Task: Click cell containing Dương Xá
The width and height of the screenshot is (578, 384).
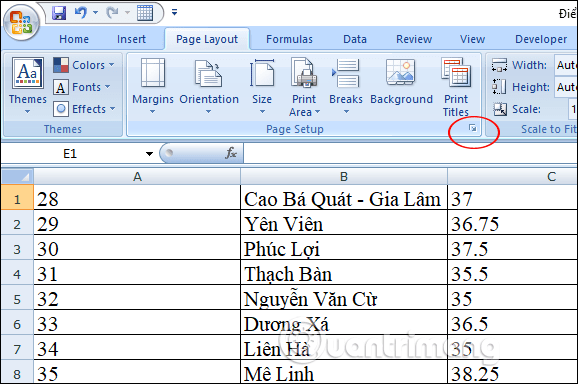Action: 344,323
